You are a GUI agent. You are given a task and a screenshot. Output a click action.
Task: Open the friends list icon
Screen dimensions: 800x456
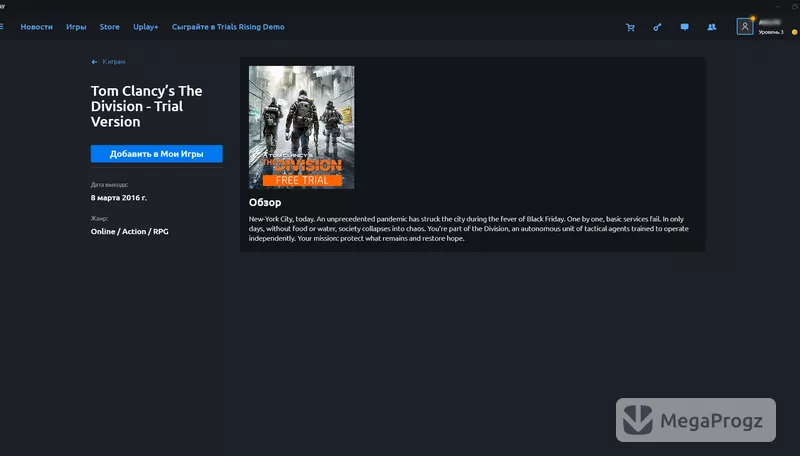pyautogui.click(x=711, y=27)
